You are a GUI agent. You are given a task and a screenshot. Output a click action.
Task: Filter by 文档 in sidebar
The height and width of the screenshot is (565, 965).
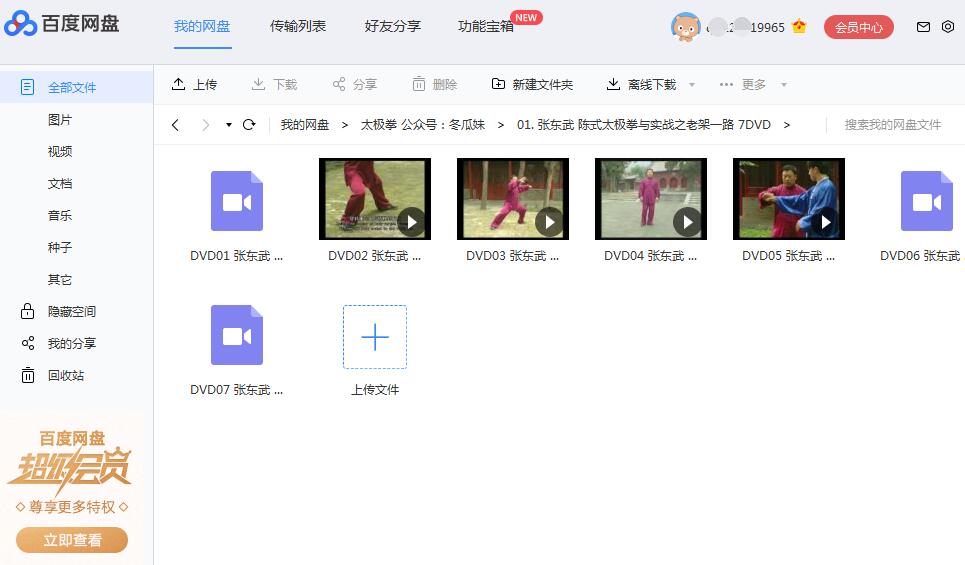60,183
